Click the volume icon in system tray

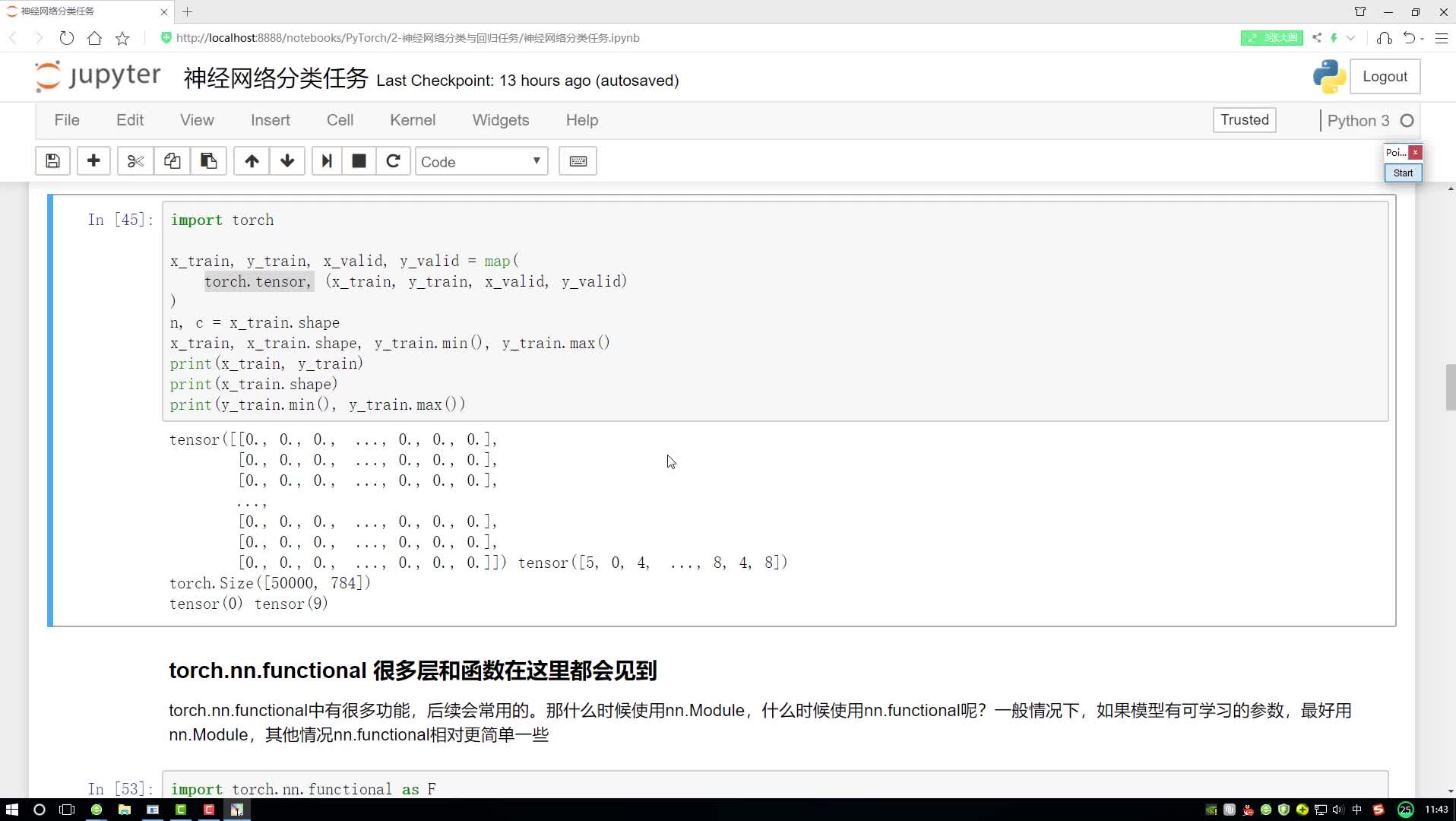(x=1338, y=810)
